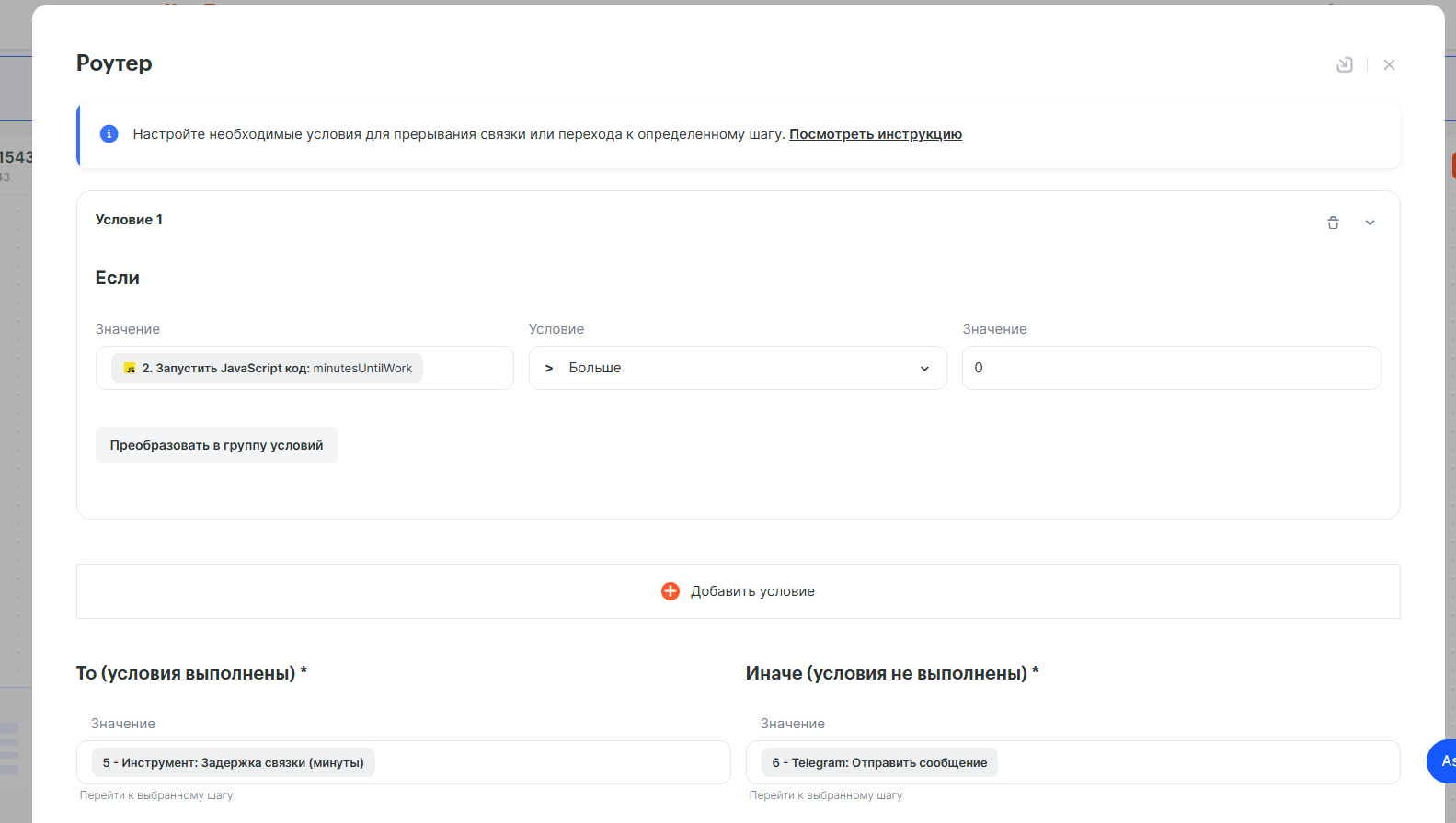
Task: Close the Роутер dialog
Action: click(1389, 64)
